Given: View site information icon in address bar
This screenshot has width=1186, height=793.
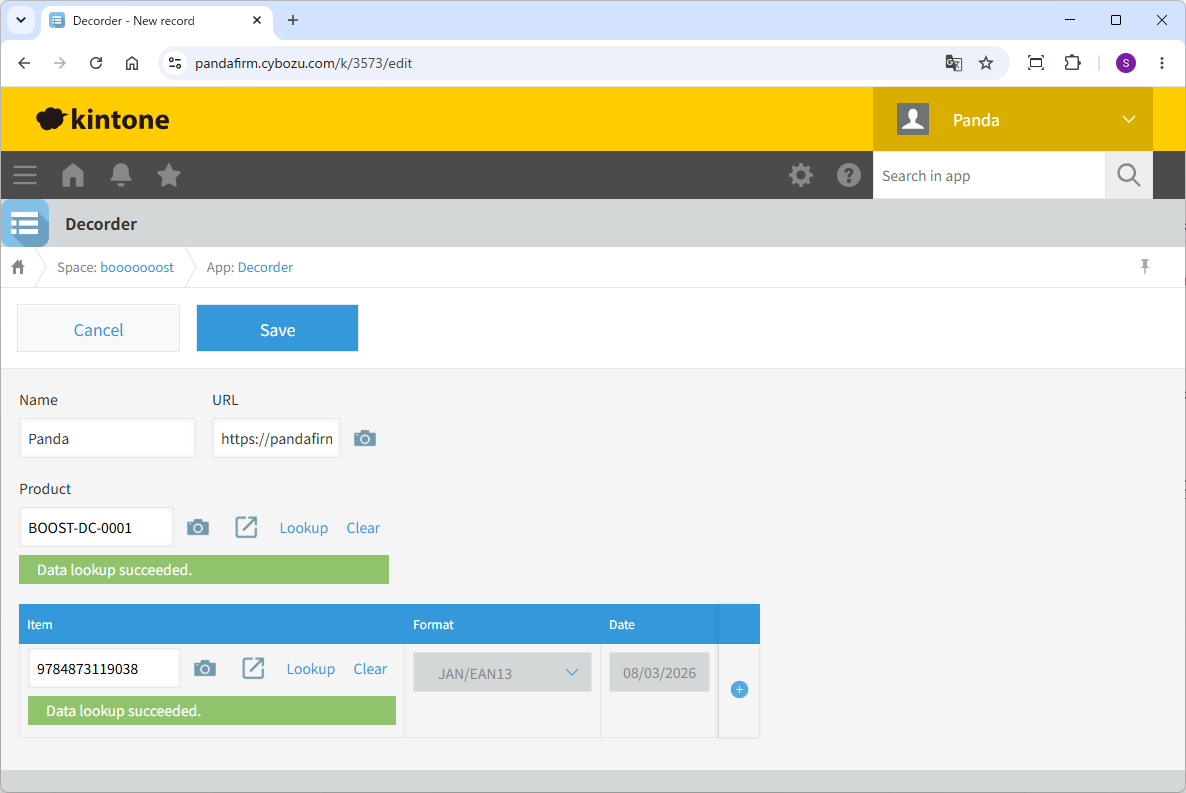Looking at the screenshot, I should [175, 63].
